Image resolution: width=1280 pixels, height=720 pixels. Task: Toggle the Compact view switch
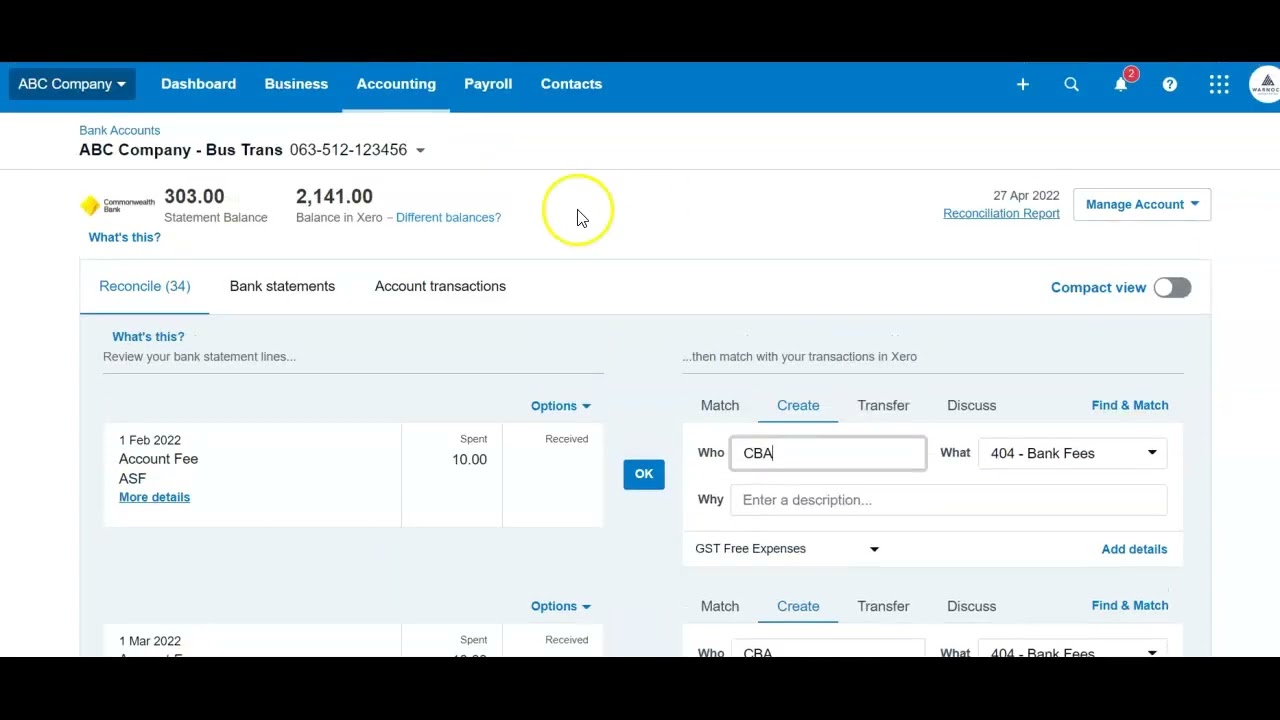click(1172, 288)
